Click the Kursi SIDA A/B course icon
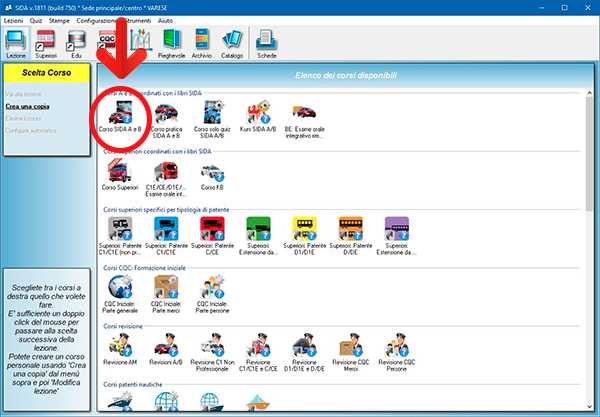This screenshot has height=417, width=600. coord(262,114)
